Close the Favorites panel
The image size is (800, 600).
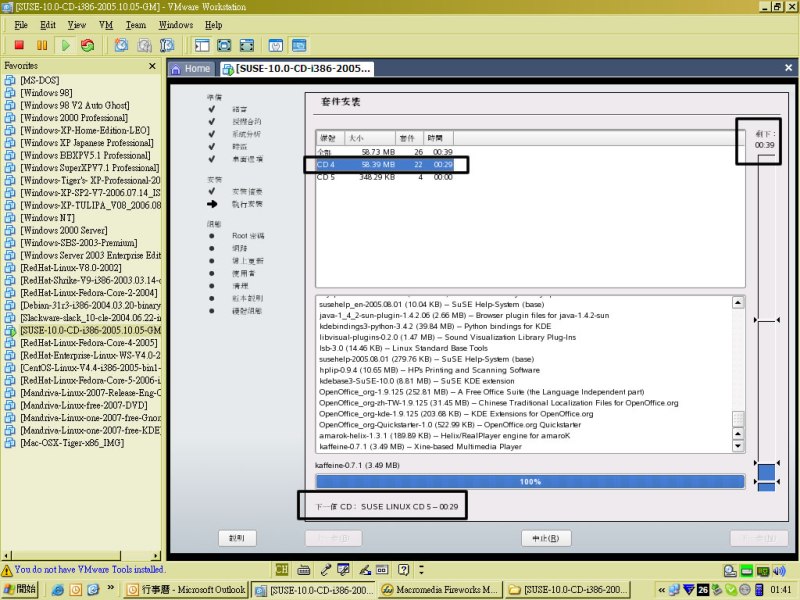156,65
